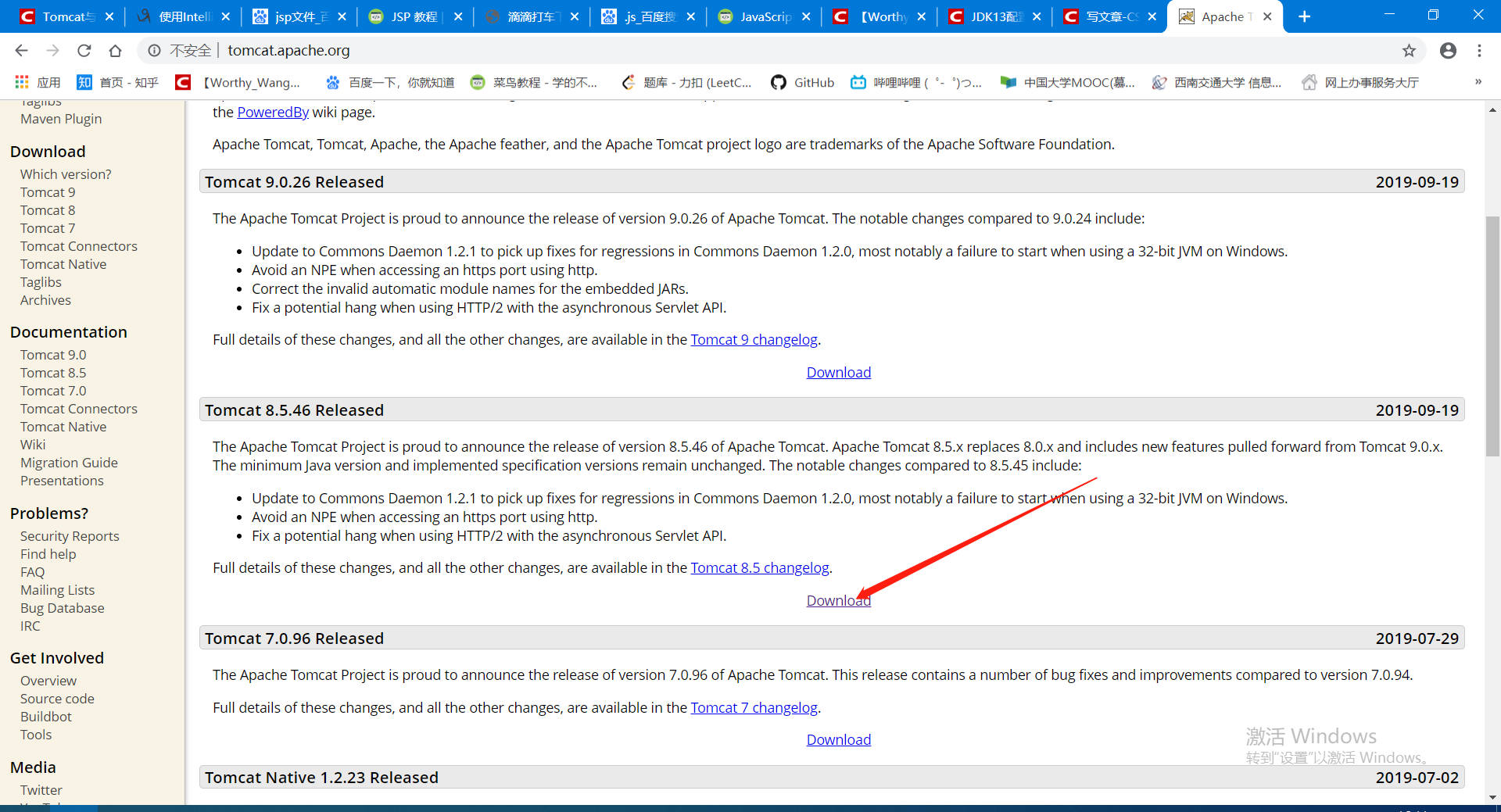Open the browser home page icon
This screenshot has height=812, width=1501.
pyautogui.click(x=115, y=51)
